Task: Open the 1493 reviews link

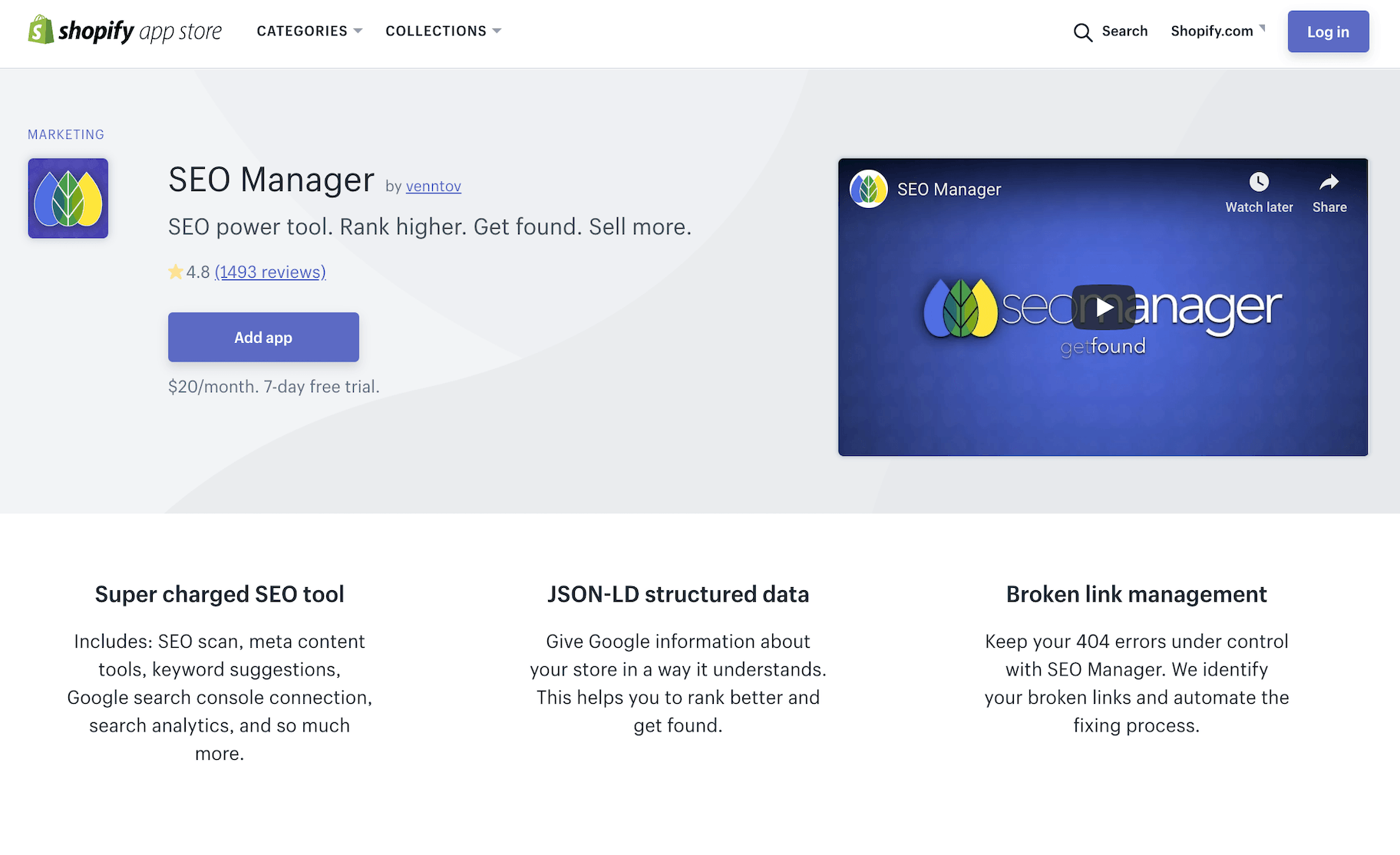Action: tap(269, 272)
